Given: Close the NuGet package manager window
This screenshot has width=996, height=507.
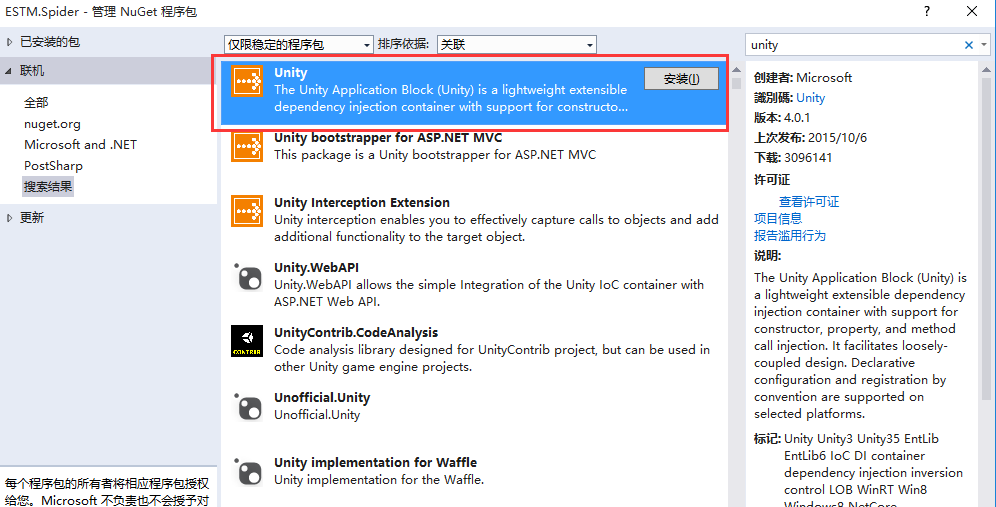Looking at the screenshot, I should (972, 11).
